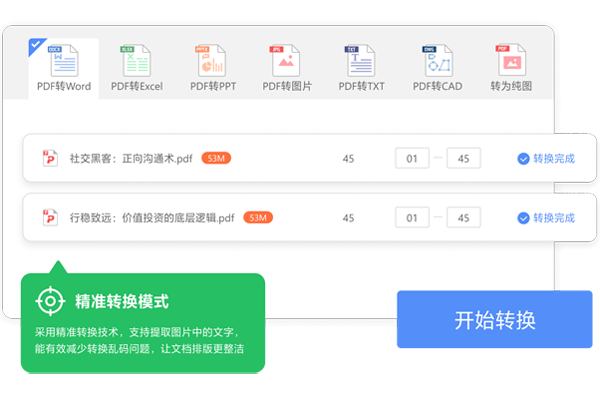Viewport: 600px width, 400px height.
Task: Pick the PDF转CAD conversion icon
Action: 436,62
